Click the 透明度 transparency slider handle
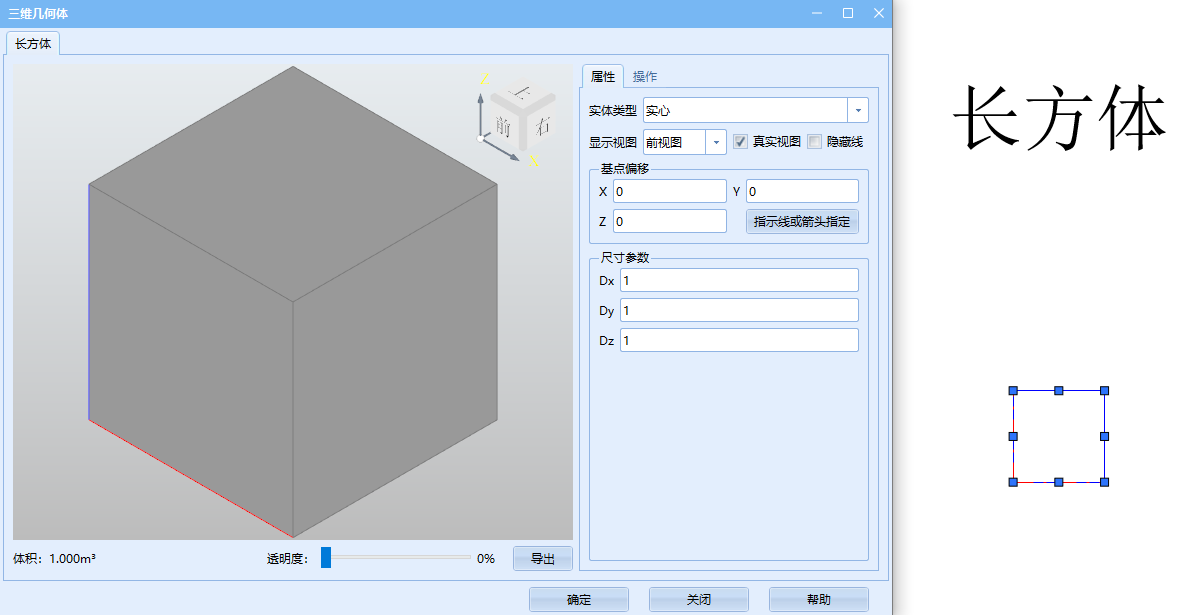Viewport: 1199px width, 615px height. (325, 558)
